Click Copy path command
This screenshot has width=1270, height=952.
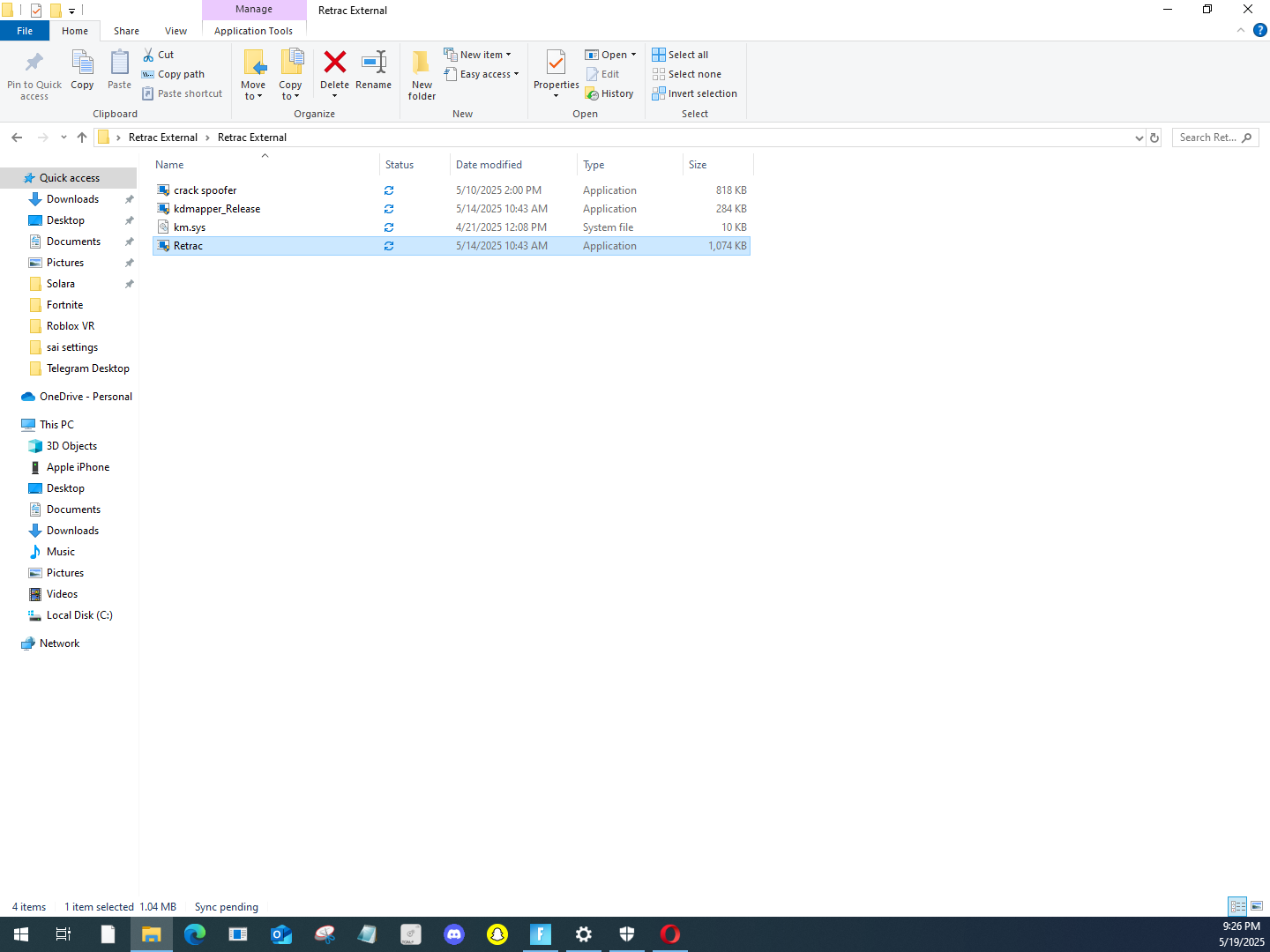tap(173, 74)
